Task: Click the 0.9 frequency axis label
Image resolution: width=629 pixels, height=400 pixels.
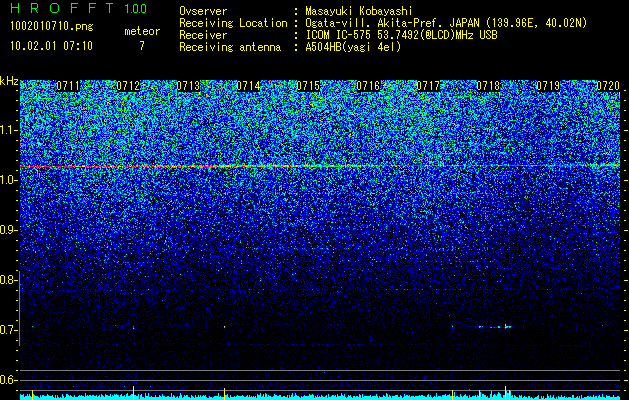Action: coord(9,230)
